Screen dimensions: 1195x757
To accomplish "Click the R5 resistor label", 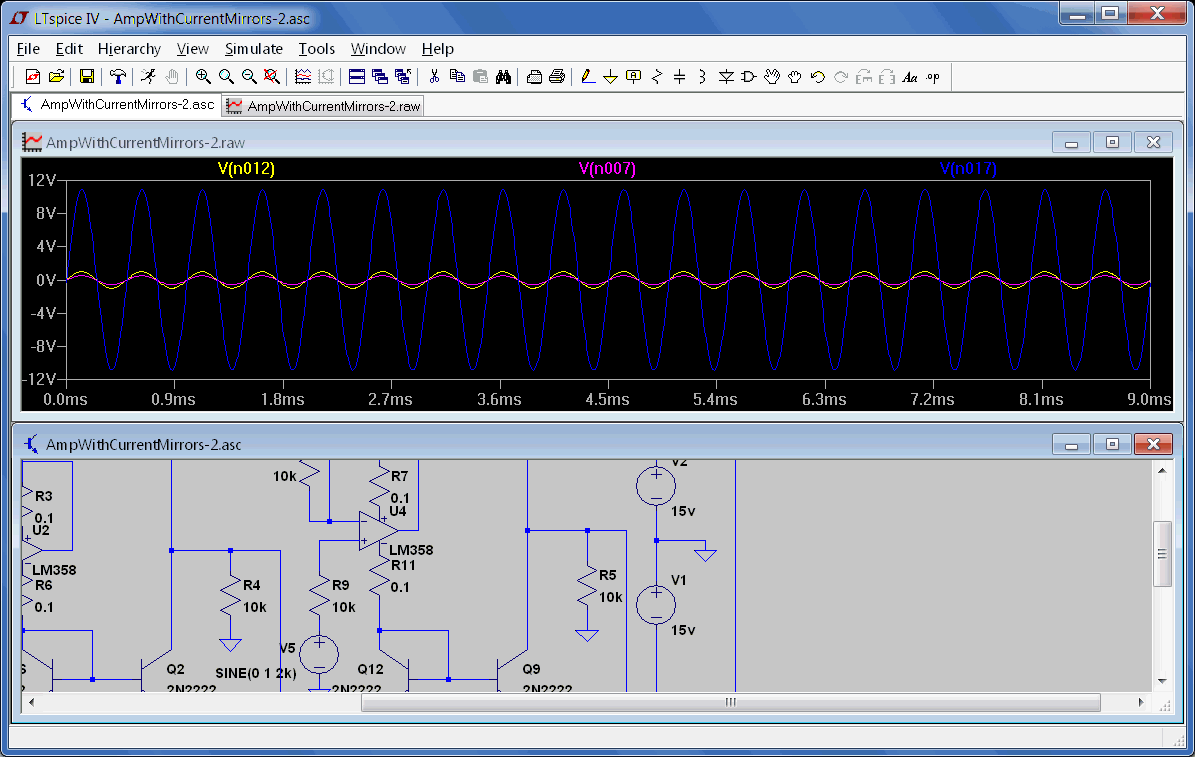I will point(607,576).
